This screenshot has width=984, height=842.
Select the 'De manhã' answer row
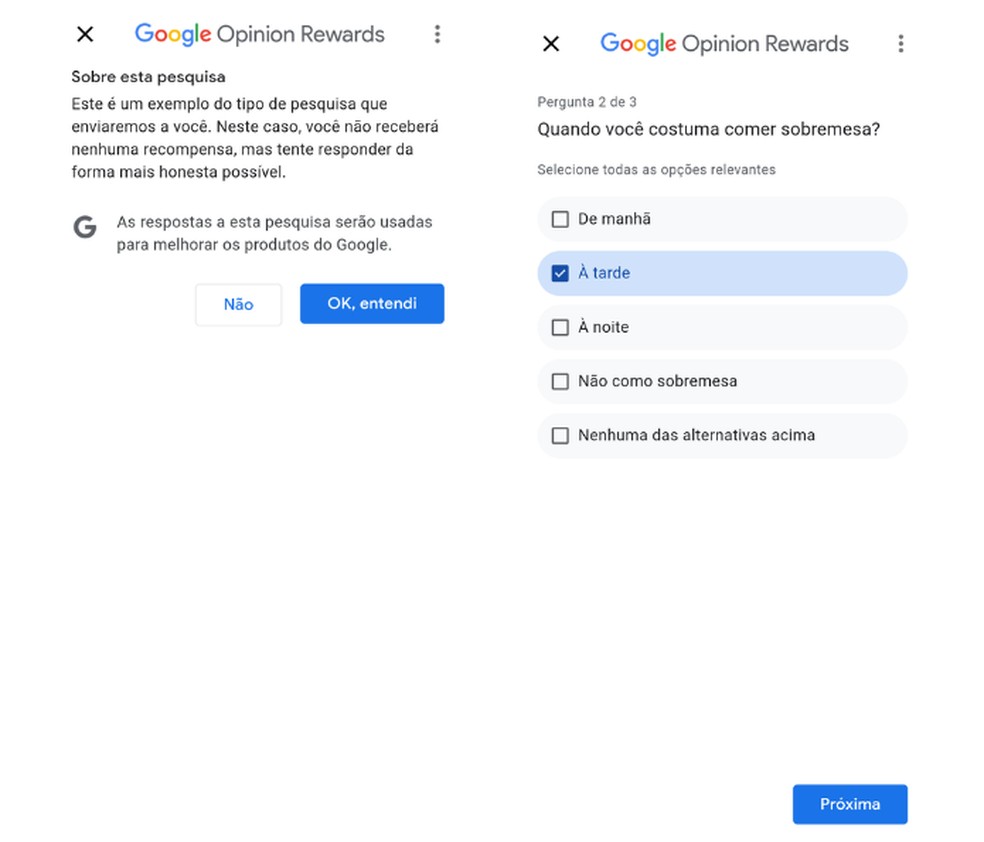(x=722, y=219)
